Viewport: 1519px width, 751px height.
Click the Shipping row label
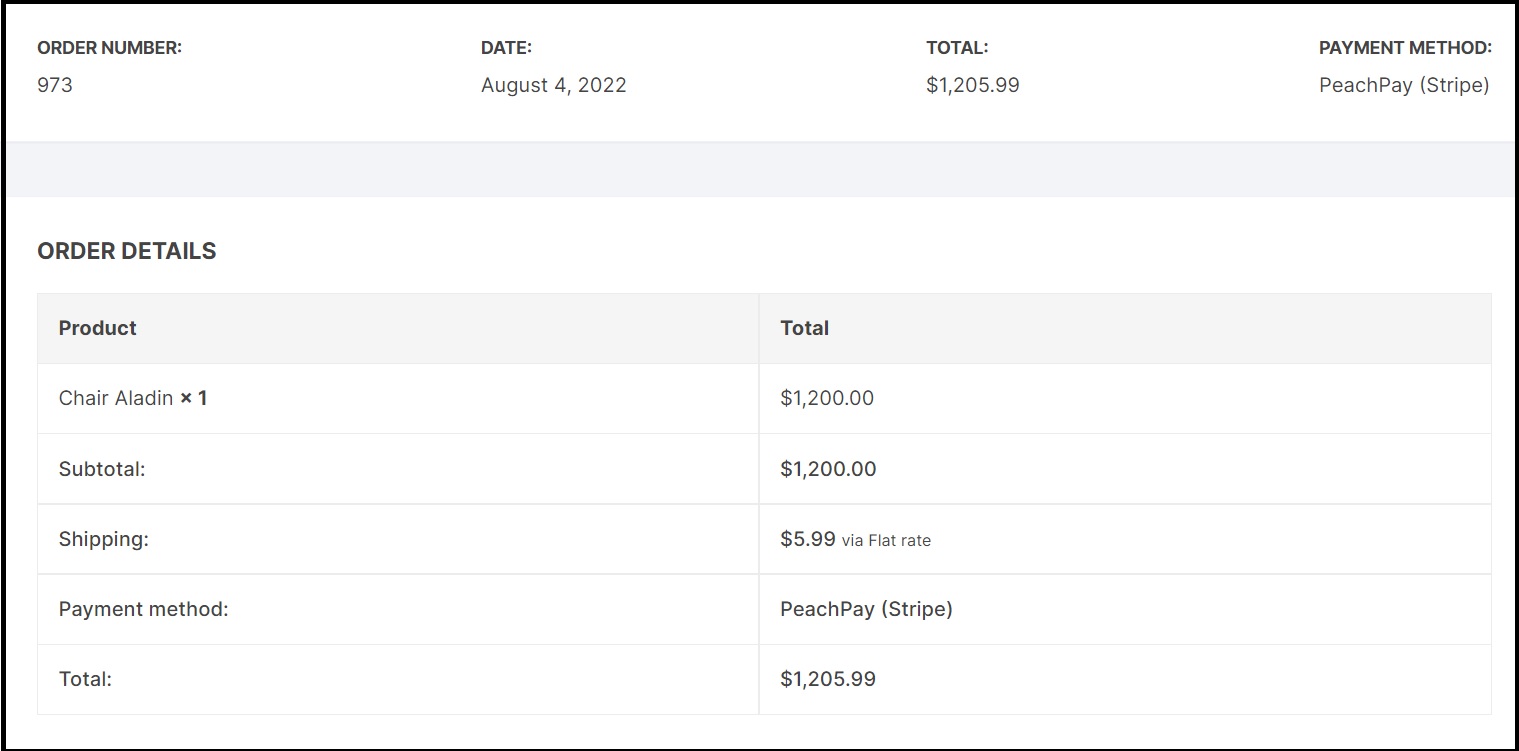point(104,539)
